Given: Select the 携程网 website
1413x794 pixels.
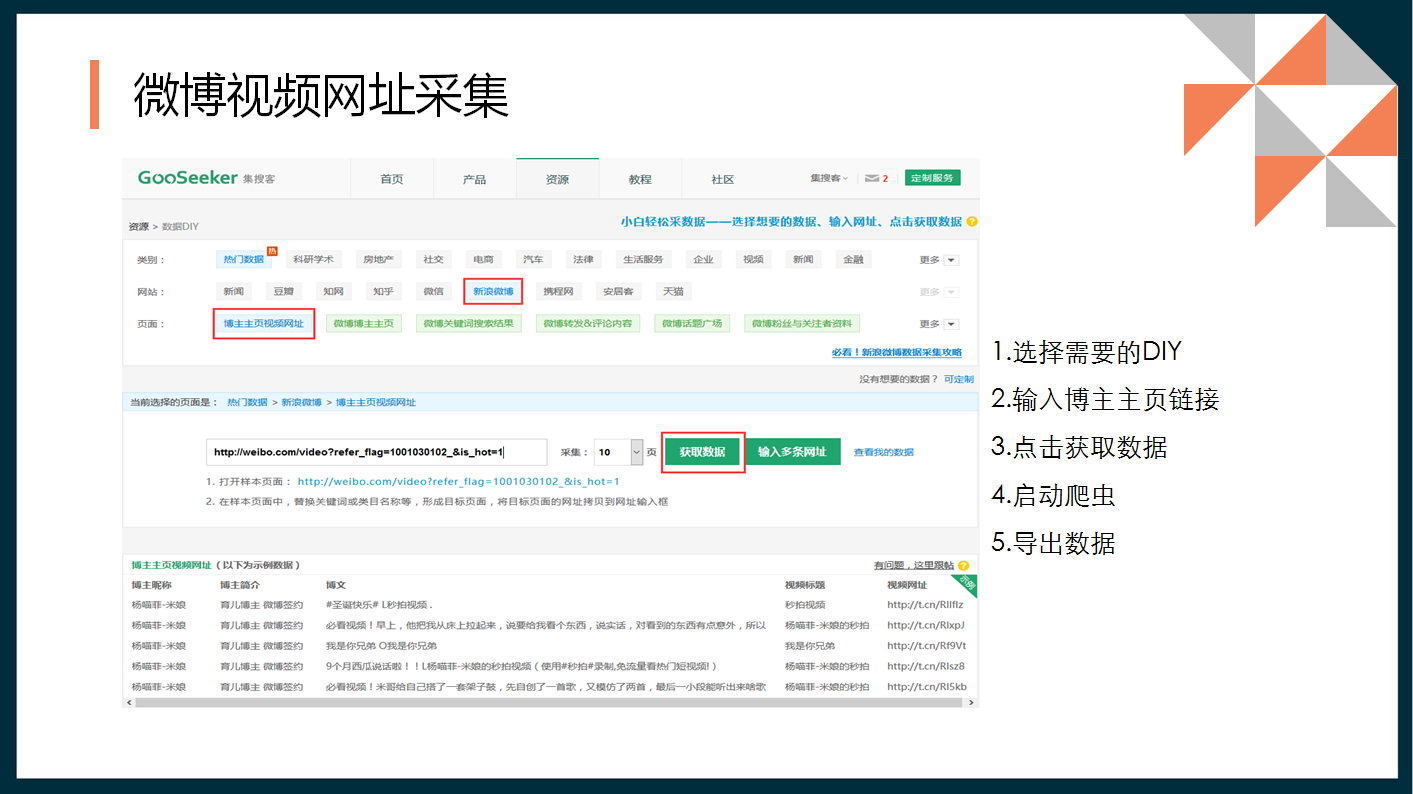Looking at the screenshot, I should (x=558, y=291).
